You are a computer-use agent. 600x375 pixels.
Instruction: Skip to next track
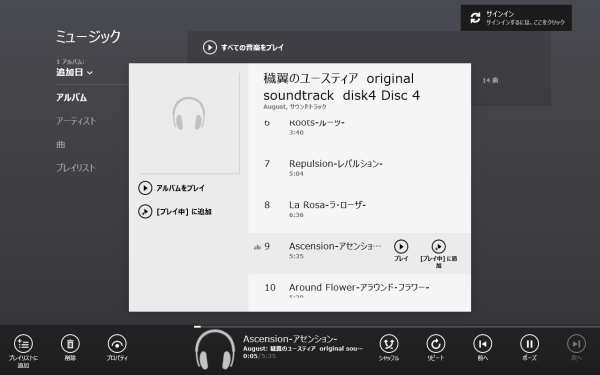[576, 344]
